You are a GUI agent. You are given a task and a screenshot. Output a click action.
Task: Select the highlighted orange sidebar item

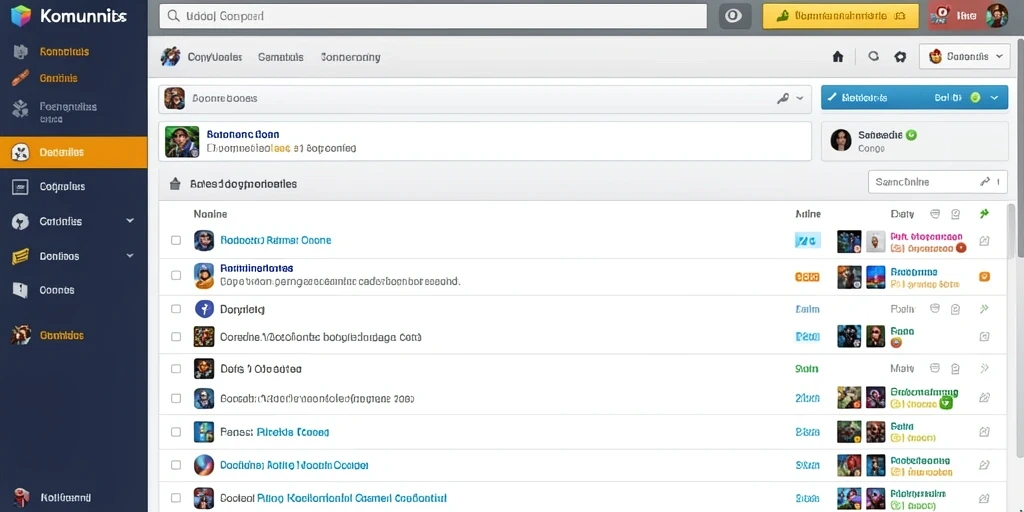tap(74, 152)
